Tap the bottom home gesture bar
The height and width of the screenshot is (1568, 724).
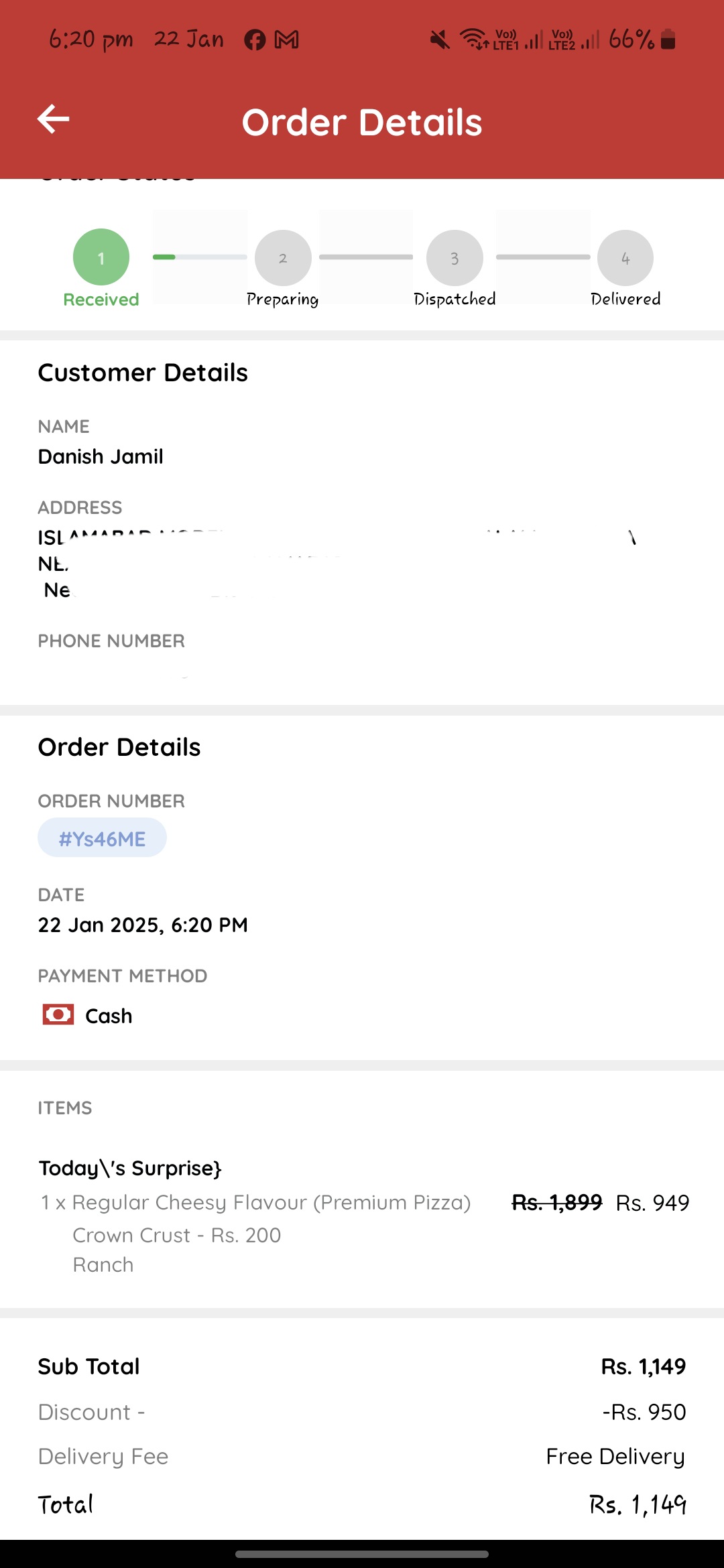tap(362, 1554)
